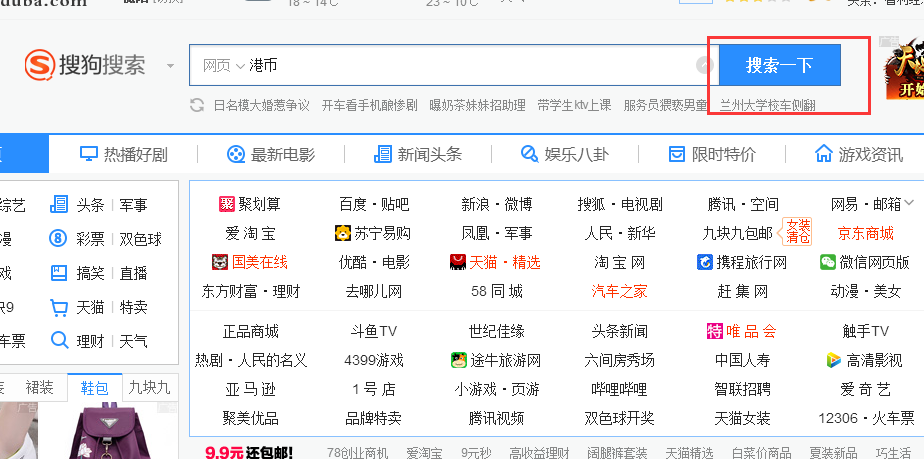
Task: Open the 12306·火车票 link
Action: pyautogui.click(x=866, y=418)
